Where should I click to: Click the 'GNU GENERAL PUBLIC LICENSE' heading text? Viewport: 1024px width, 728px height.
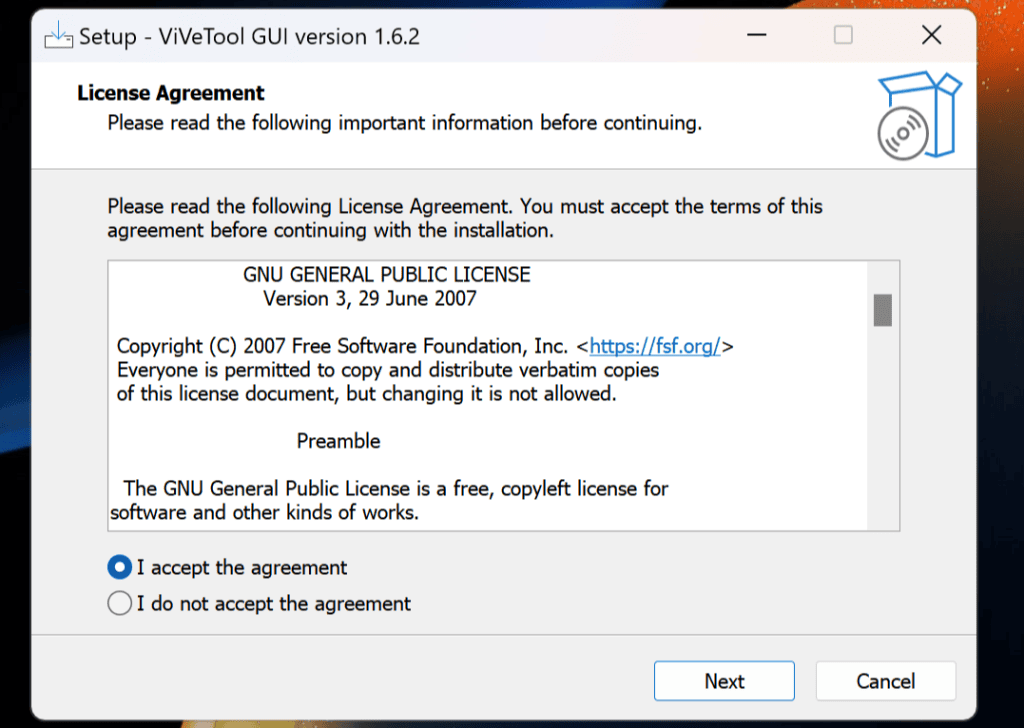click(x=387, y=274)
